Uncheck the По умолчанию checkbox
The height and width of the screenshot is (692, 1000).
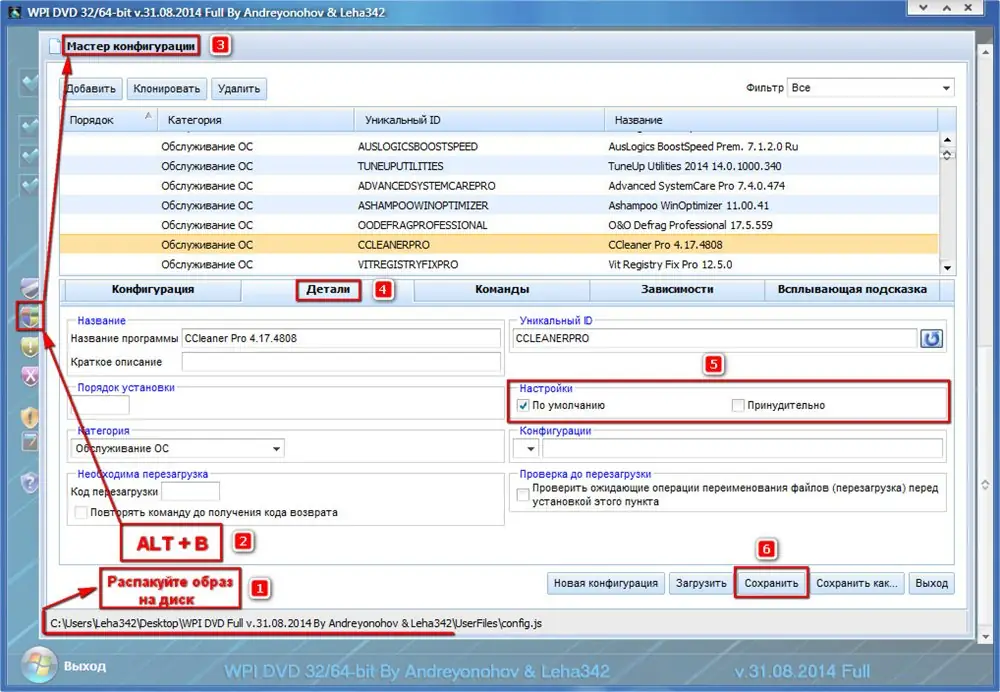coord(522,405)
